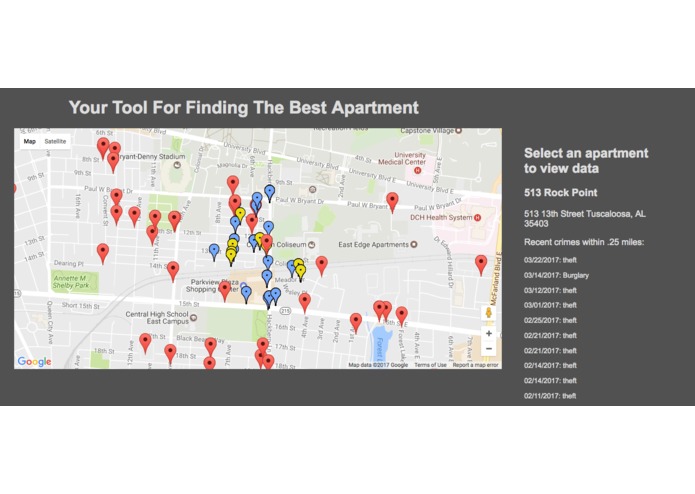The height and width of the screenshot is (494, 695).
Task: Click the 03/22/2017: theft entry
Action: pos(550,260)
